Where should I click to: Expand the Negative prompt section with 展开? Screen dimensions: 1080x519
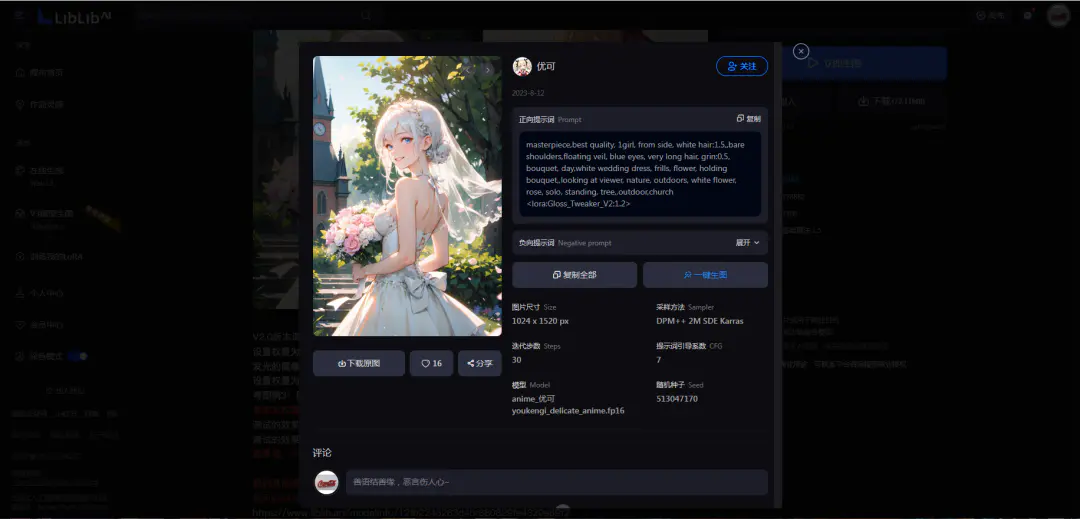point(747,243)
